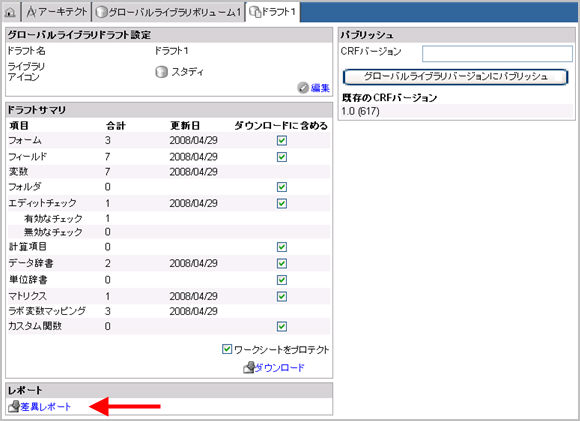Click the ダウンロード link

click(280, 367)
